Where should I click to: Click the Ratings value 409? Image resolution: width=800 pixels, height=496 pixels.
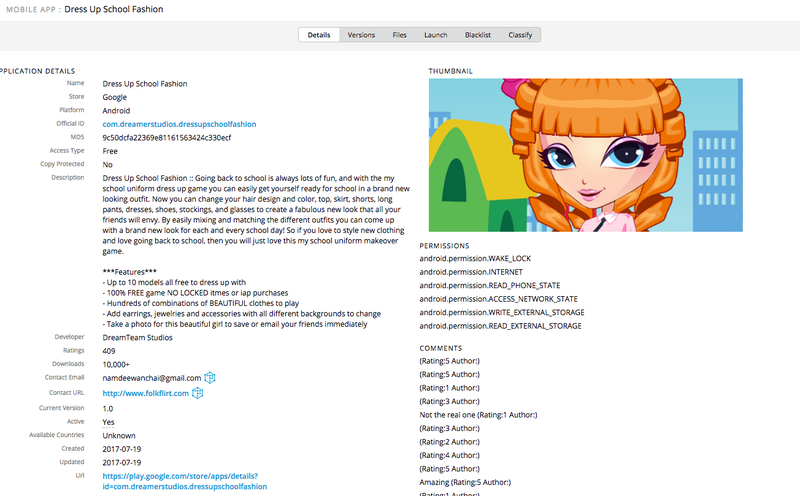109,351
